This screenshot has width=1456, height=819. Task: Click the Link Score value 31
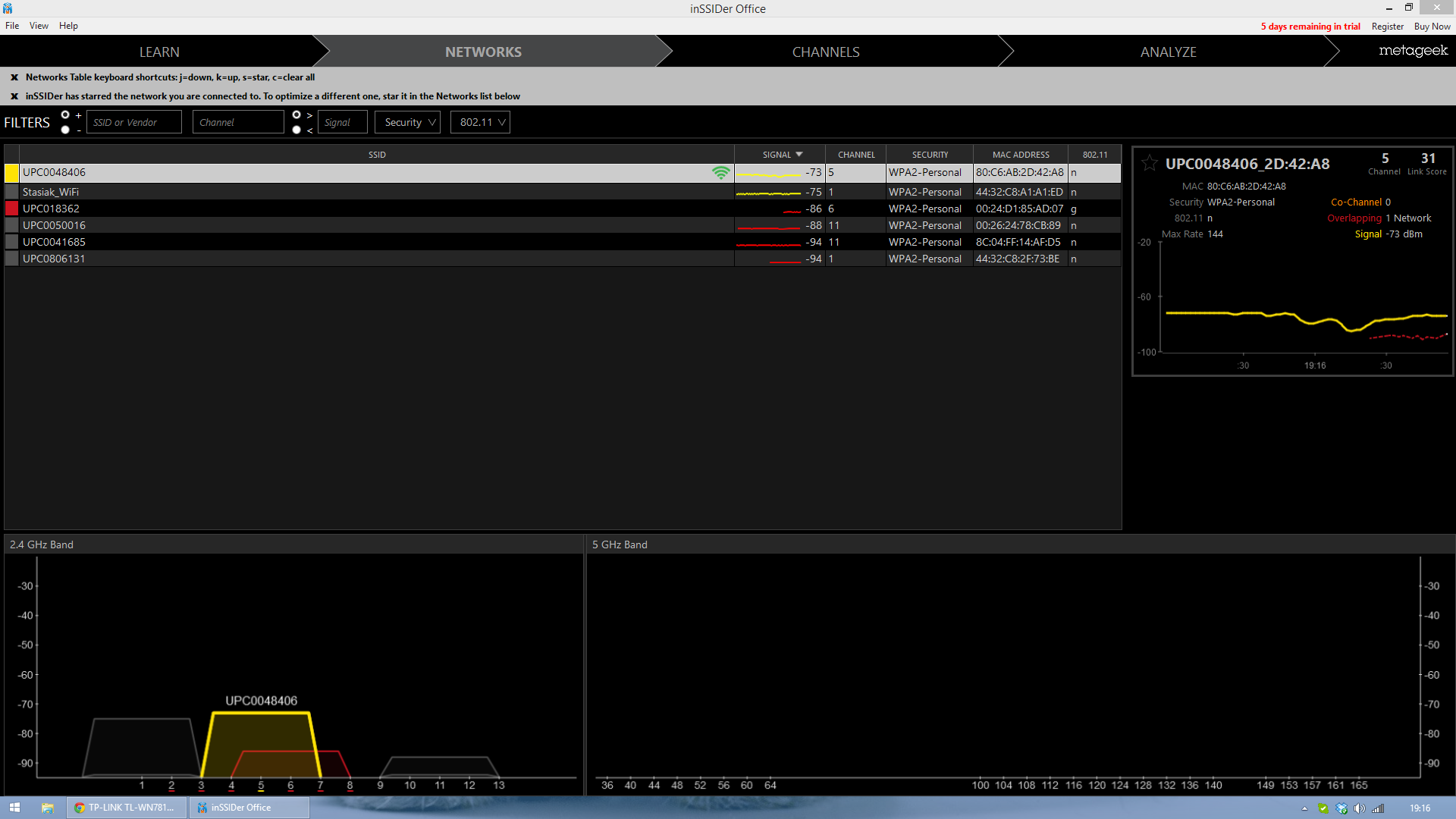click(1428, 158)
